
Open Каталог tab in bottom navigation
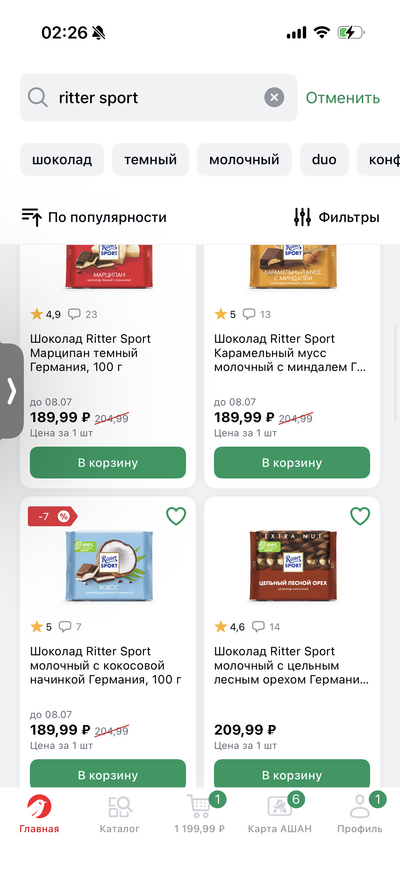[120, 814]
